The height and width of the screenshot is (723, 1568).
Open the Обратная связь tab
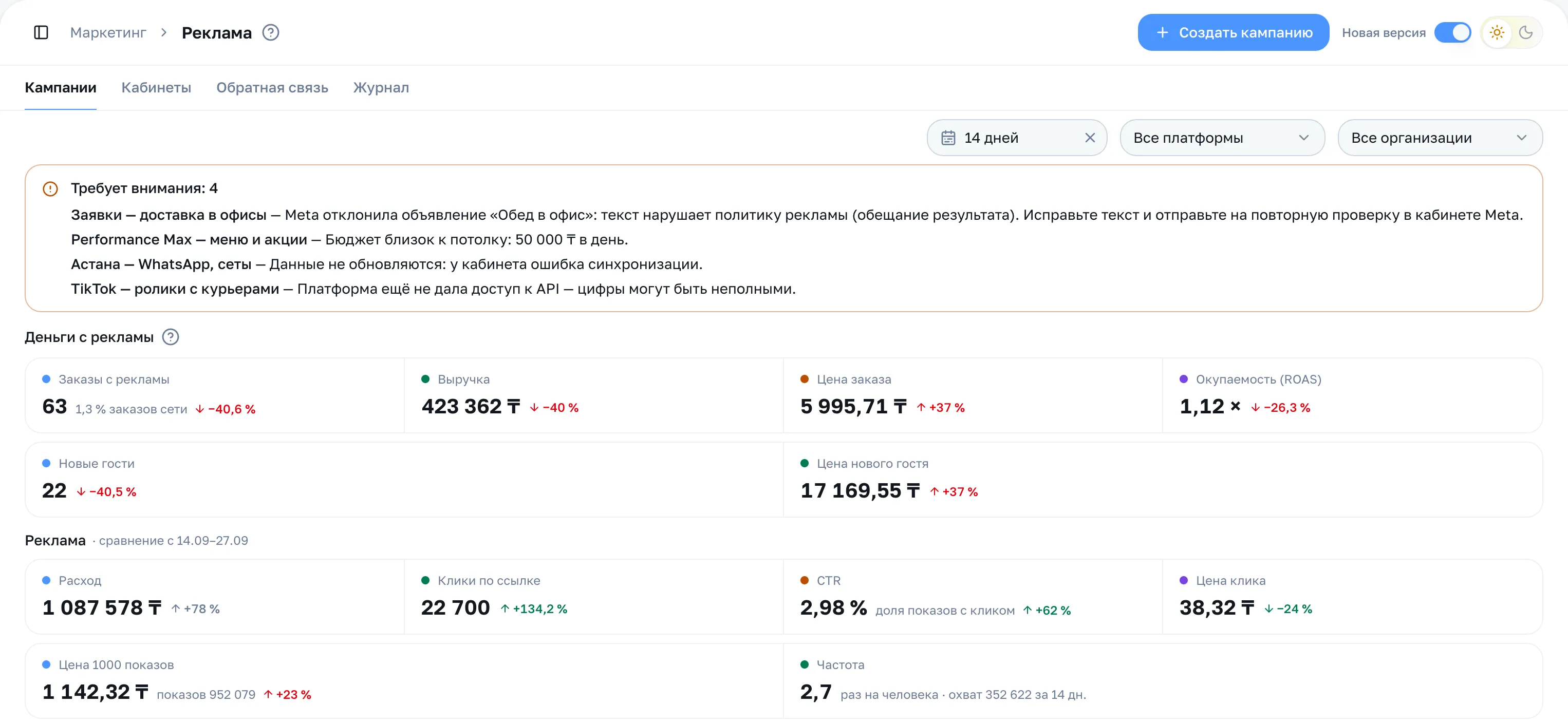272,87
